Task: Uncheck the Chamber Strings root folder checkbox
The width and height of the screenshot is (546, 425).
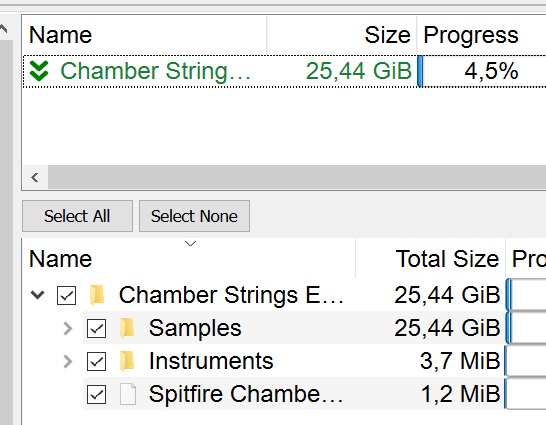Action: (x=67, y=296)
